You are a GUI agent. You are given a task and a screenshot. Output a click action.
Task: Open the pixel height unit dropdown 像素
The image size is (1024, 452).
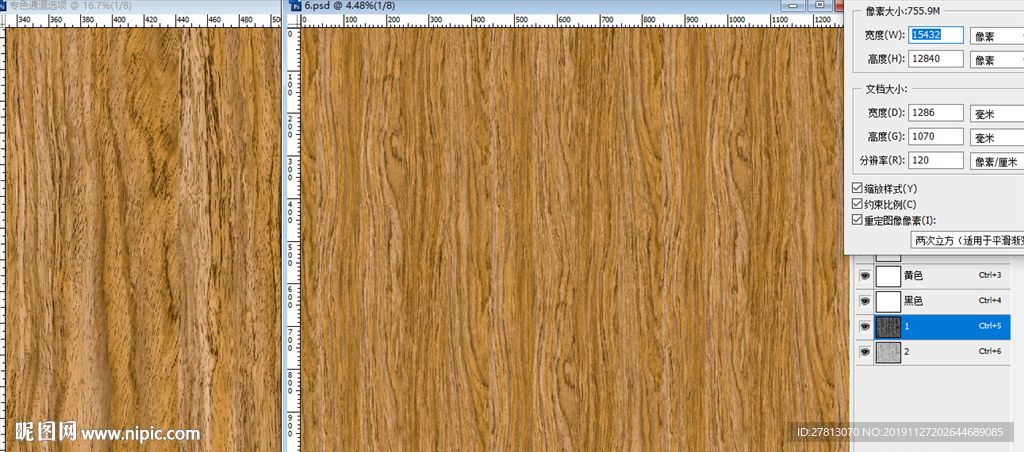(997, 59)
